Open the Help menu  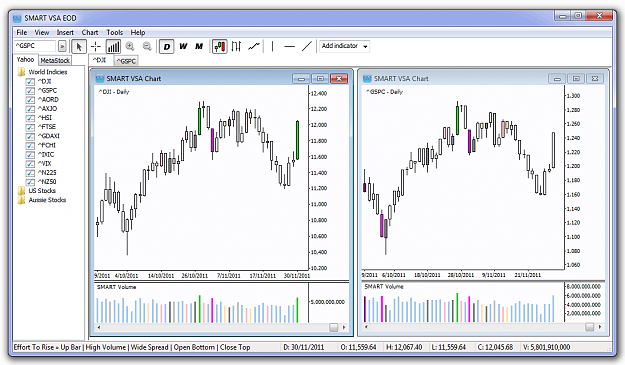click(x=138, y=33)
